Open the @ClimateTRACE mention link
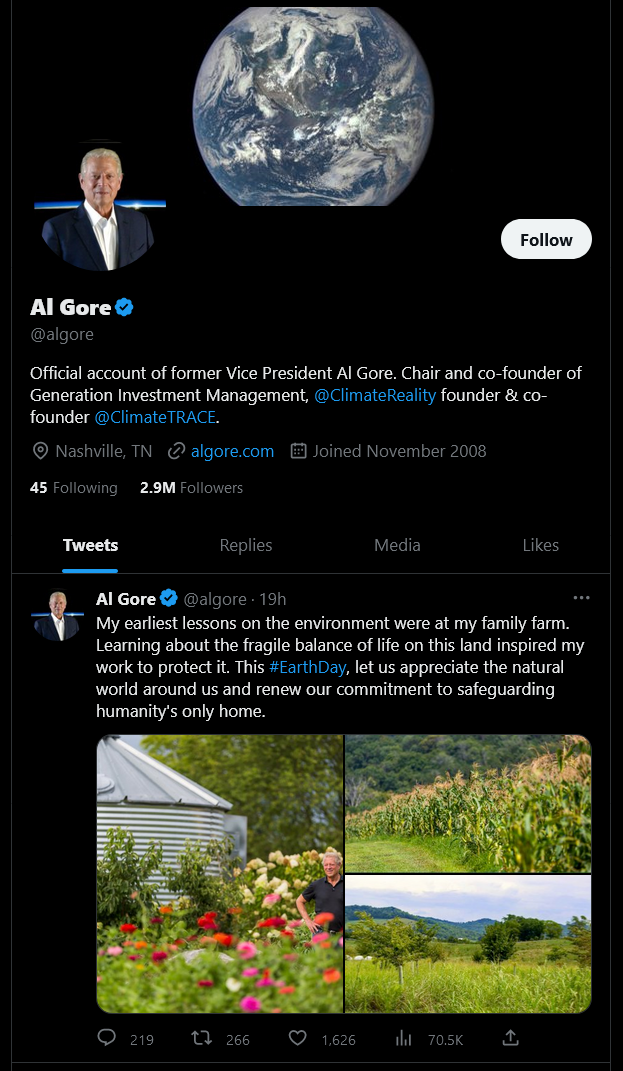 pyautogui.click(x=155, y=417)
